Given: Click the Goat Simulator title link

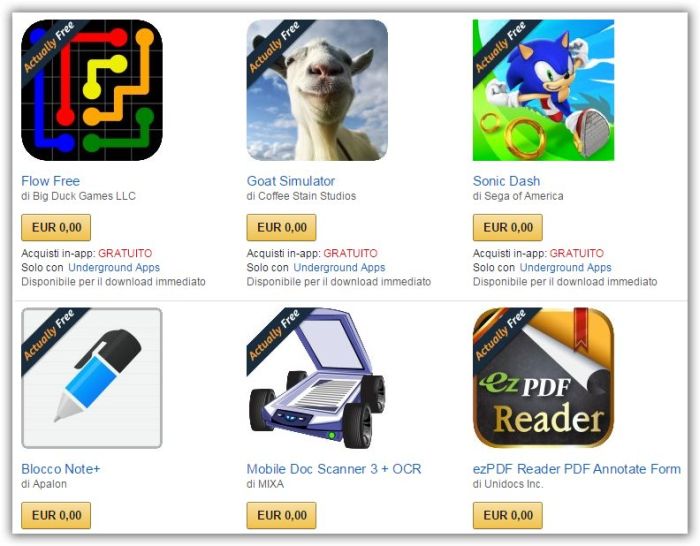Looking at the screenshot, I should click(291, 181).
